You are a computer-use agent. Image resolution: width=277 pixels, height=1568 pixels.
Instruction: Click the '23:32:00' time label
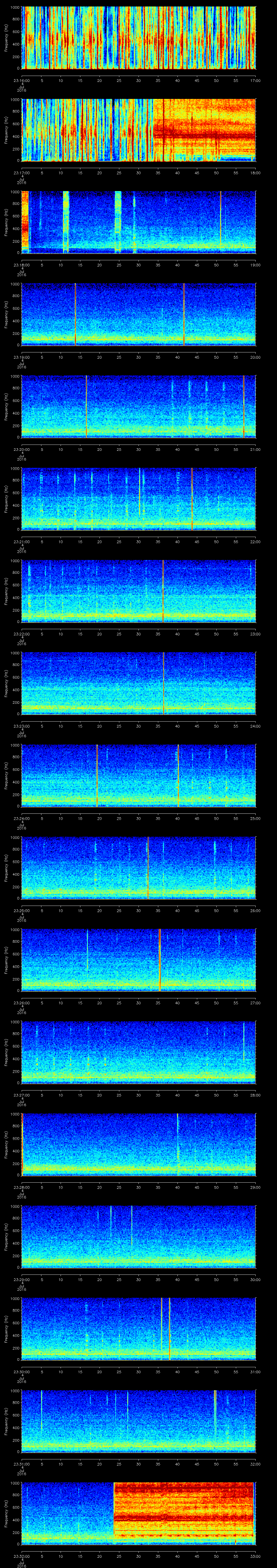pos(21,1557)
